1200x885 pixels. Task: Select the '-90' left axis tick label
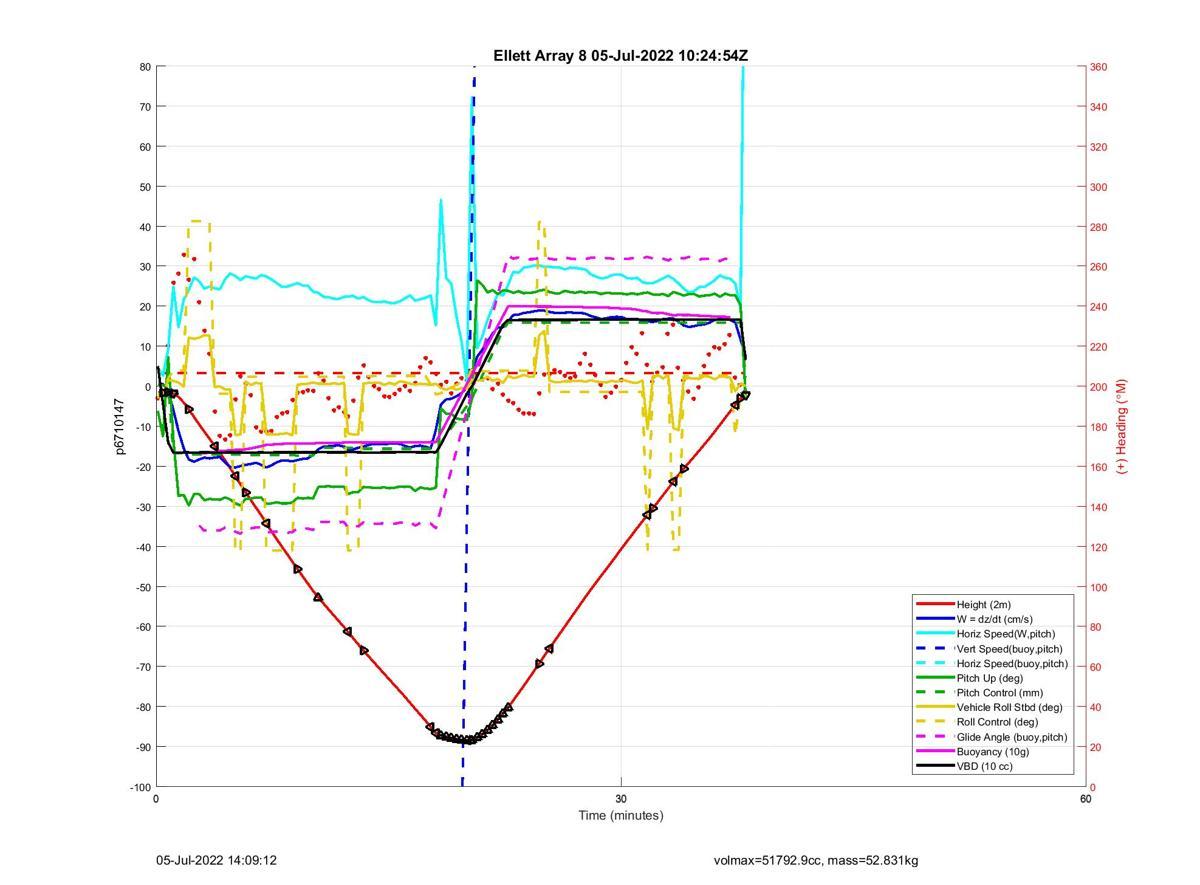[142, 748]
